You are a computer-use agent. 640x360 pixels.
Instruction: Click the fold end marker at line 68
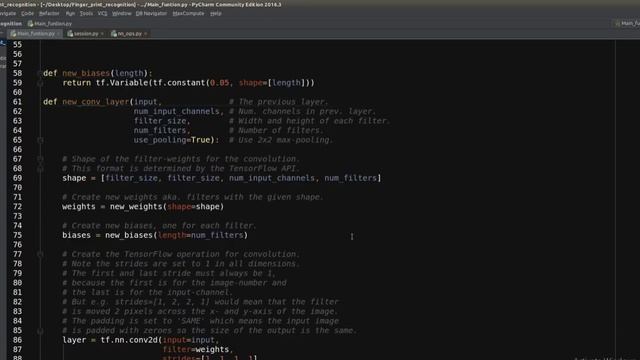point(40,169)
